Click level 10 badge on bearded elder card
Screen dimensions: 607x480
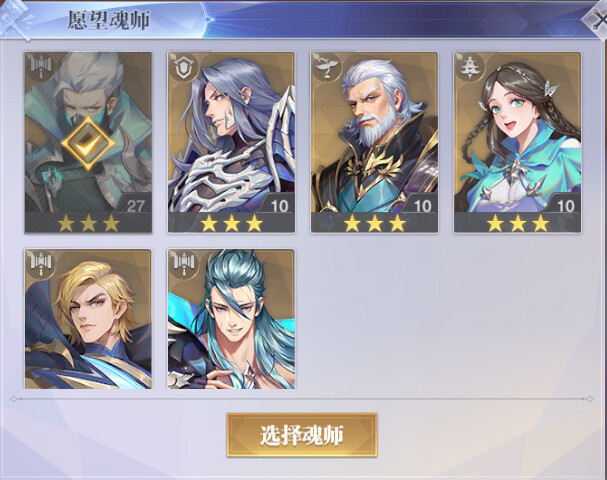(x=422, y=206)
